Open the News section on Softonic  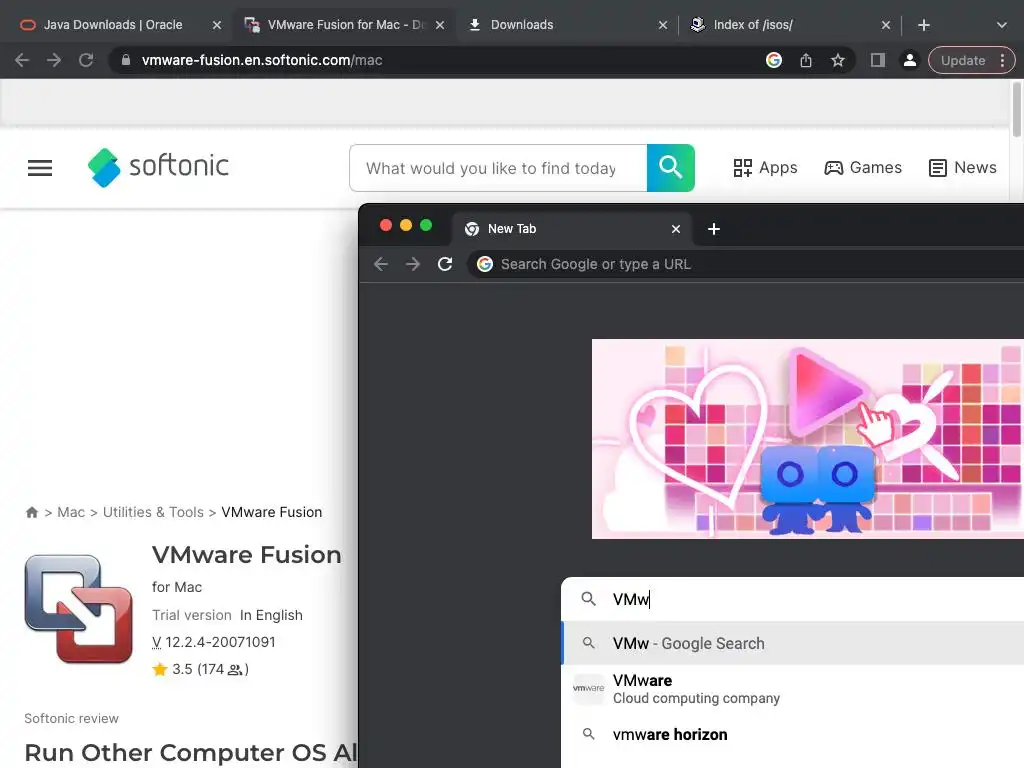click(x=963, y=168)
